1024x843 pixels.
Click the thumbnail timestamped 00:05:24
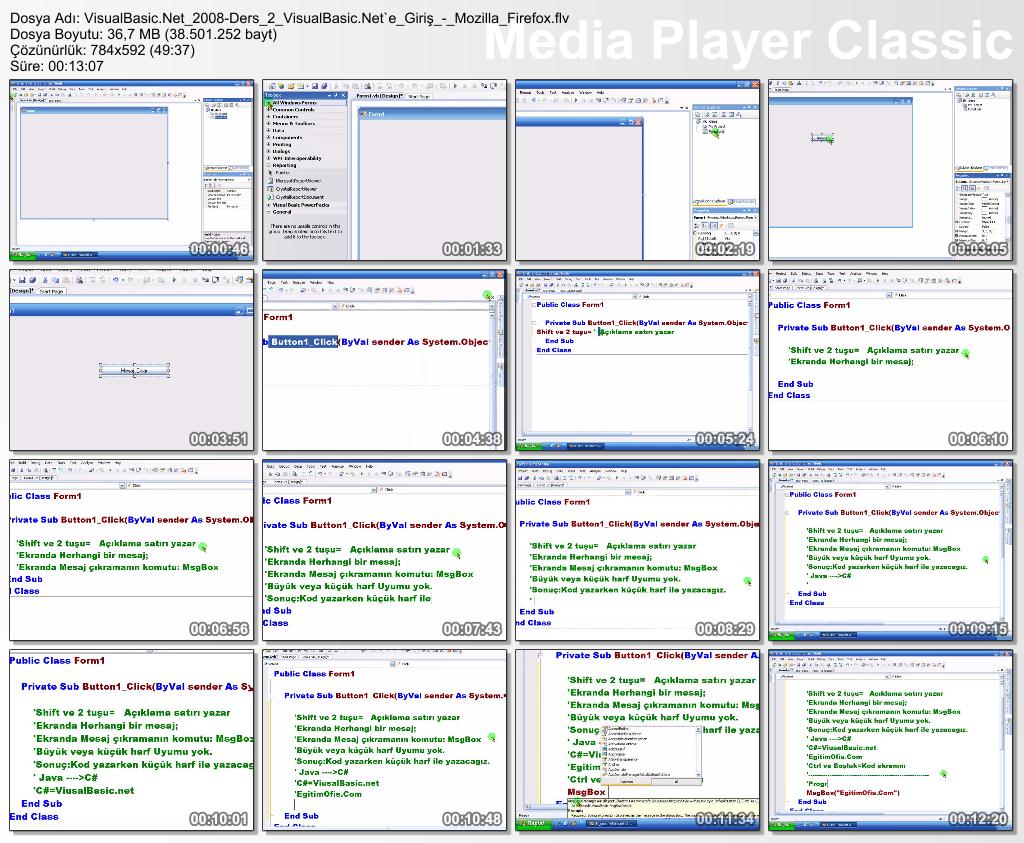(x=637, y=360)
